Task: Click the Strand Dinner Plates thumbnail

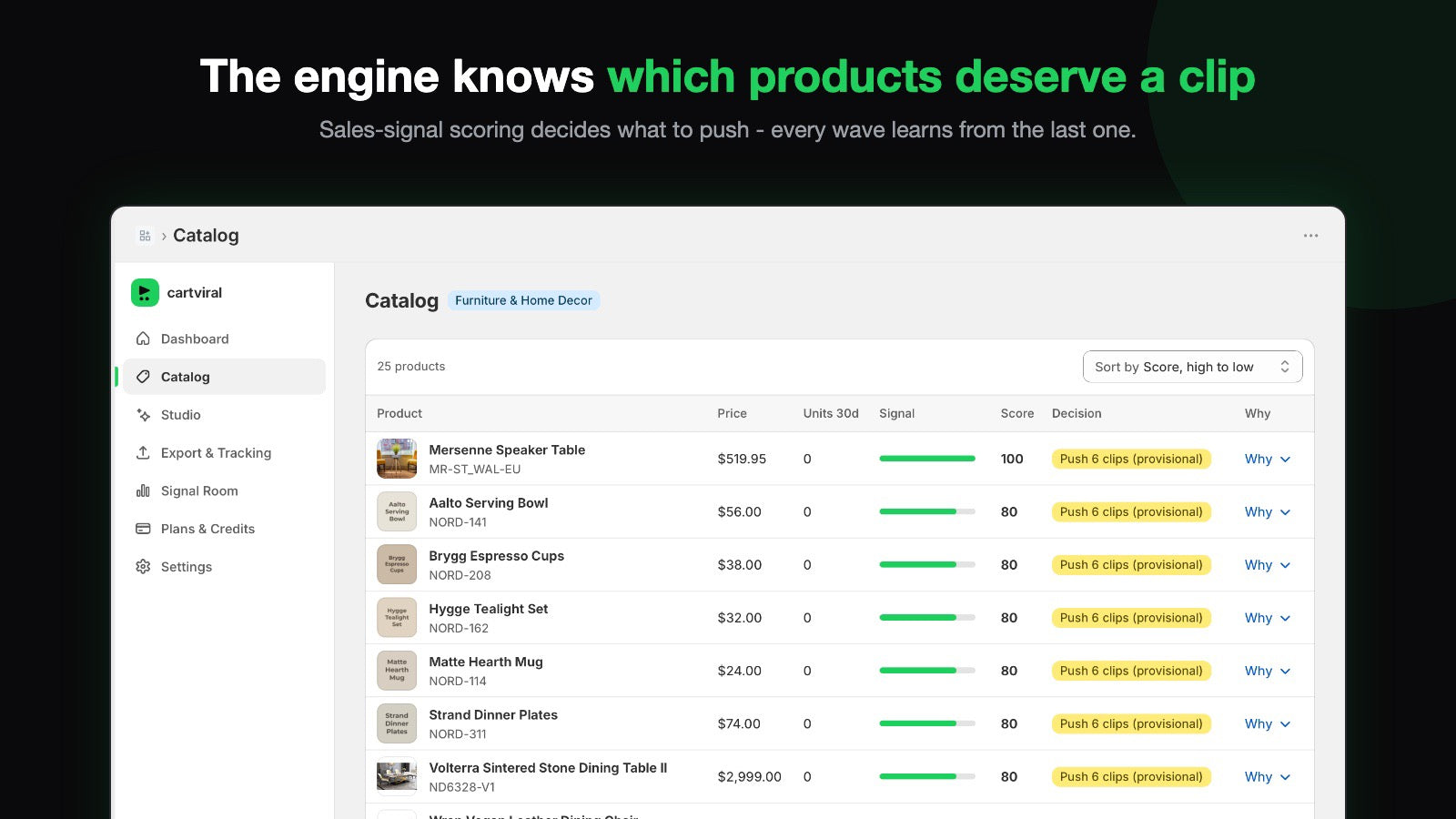Action: [x=397, y=723]
